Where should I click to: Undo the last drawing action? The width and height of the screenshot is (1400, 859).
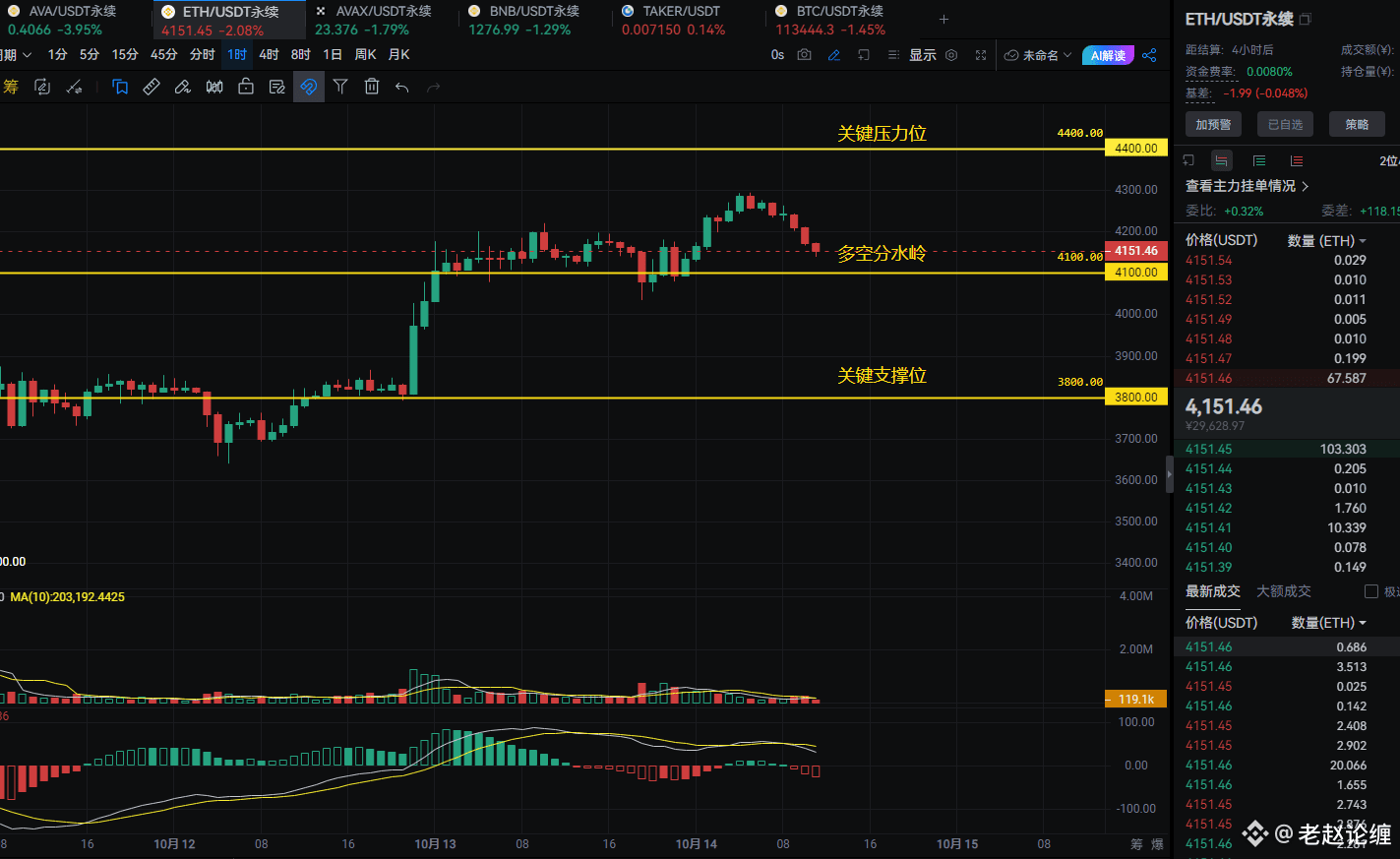(402, 88)
